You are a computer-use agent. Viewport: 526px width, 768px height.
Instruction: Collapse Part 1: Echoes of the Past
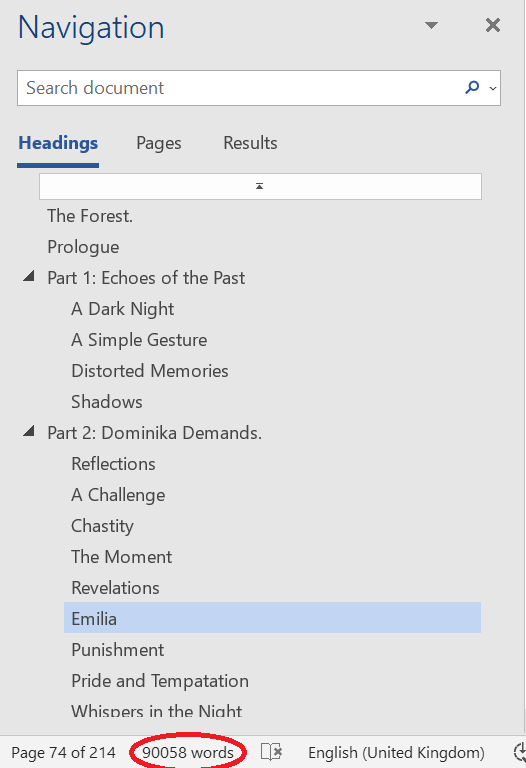pos(29,277)
